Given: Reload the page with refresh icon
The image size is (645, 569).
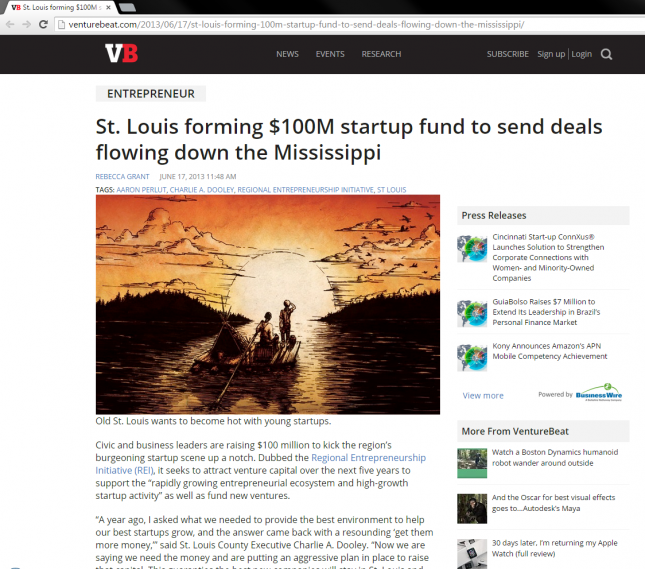Looking at the screenshot, I should coord(45,23).
